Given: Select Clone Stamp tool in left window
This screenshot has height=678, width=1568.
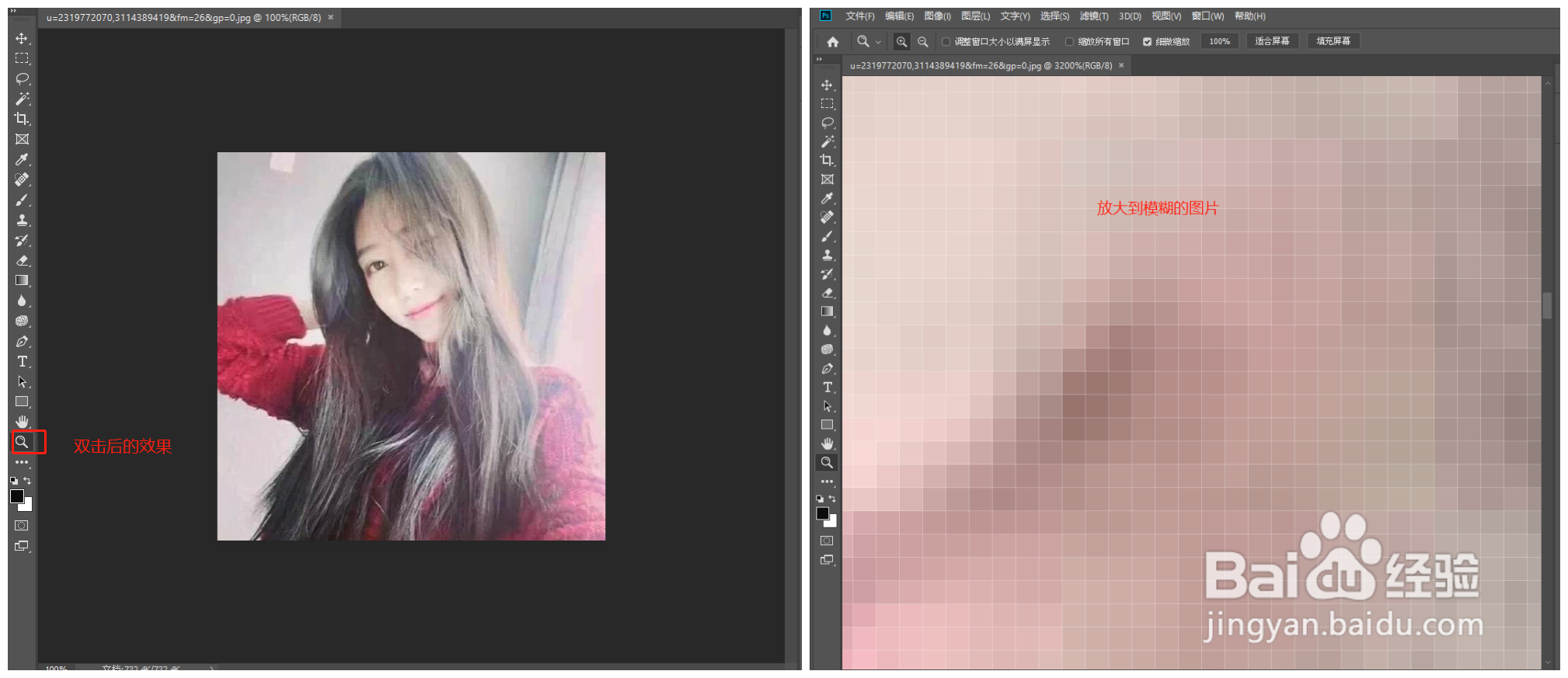Looking at the screenshot, I should coord(22,220).
